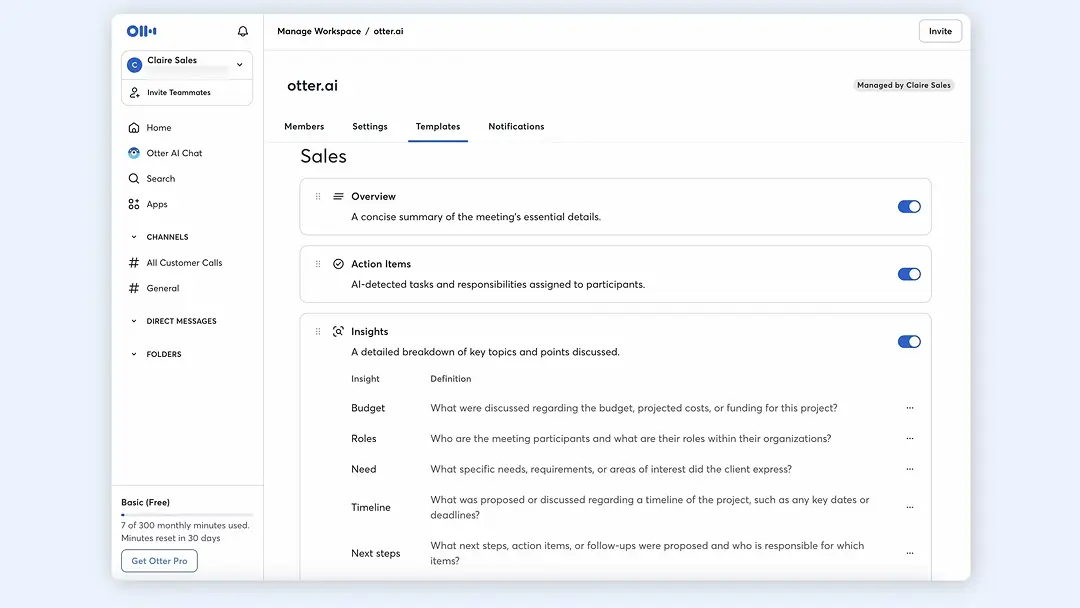Image resolution: width=1080 pixels, height=608 pixels.
Task: Click the Budget definition text
Action: 634,408
